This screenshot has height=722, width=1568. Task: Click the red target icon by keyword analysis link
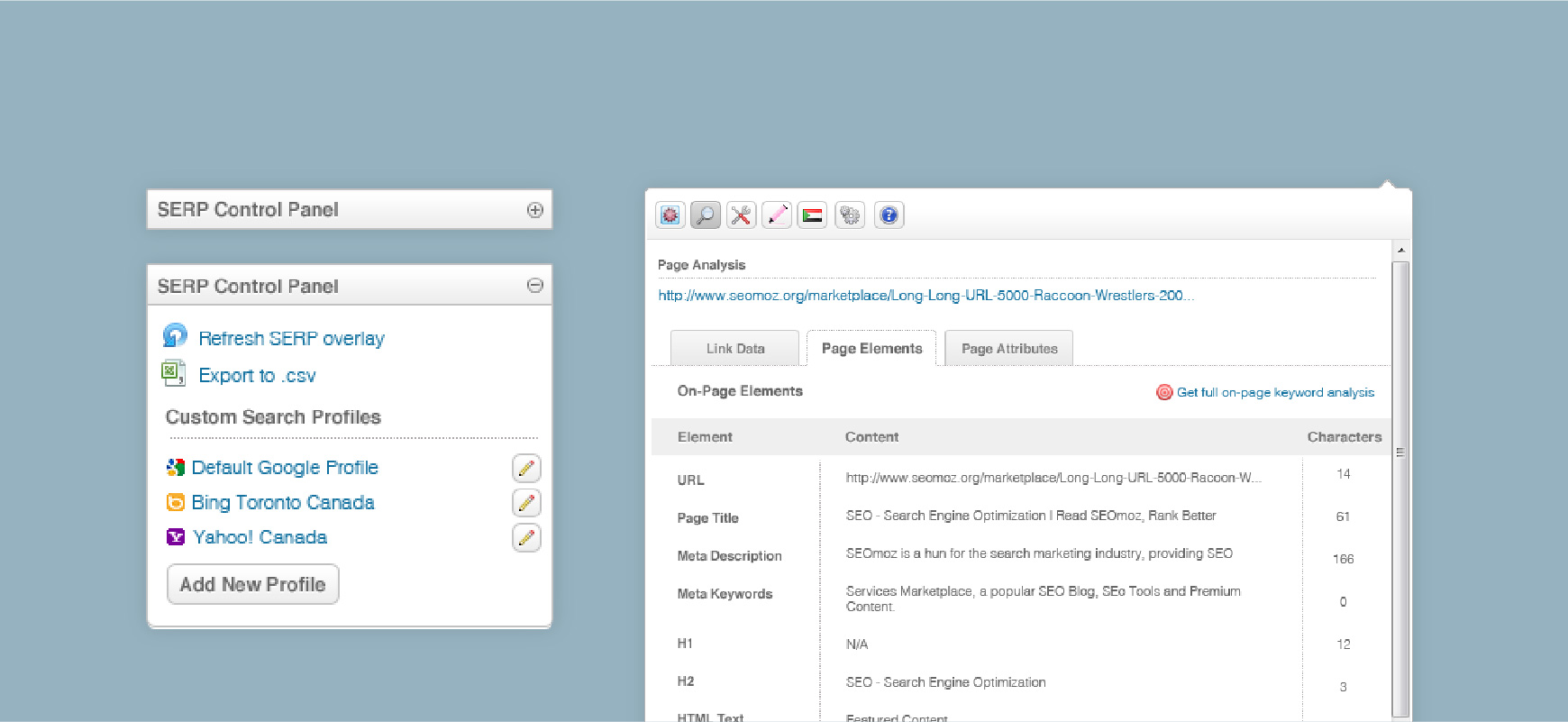coord(1164,392)
